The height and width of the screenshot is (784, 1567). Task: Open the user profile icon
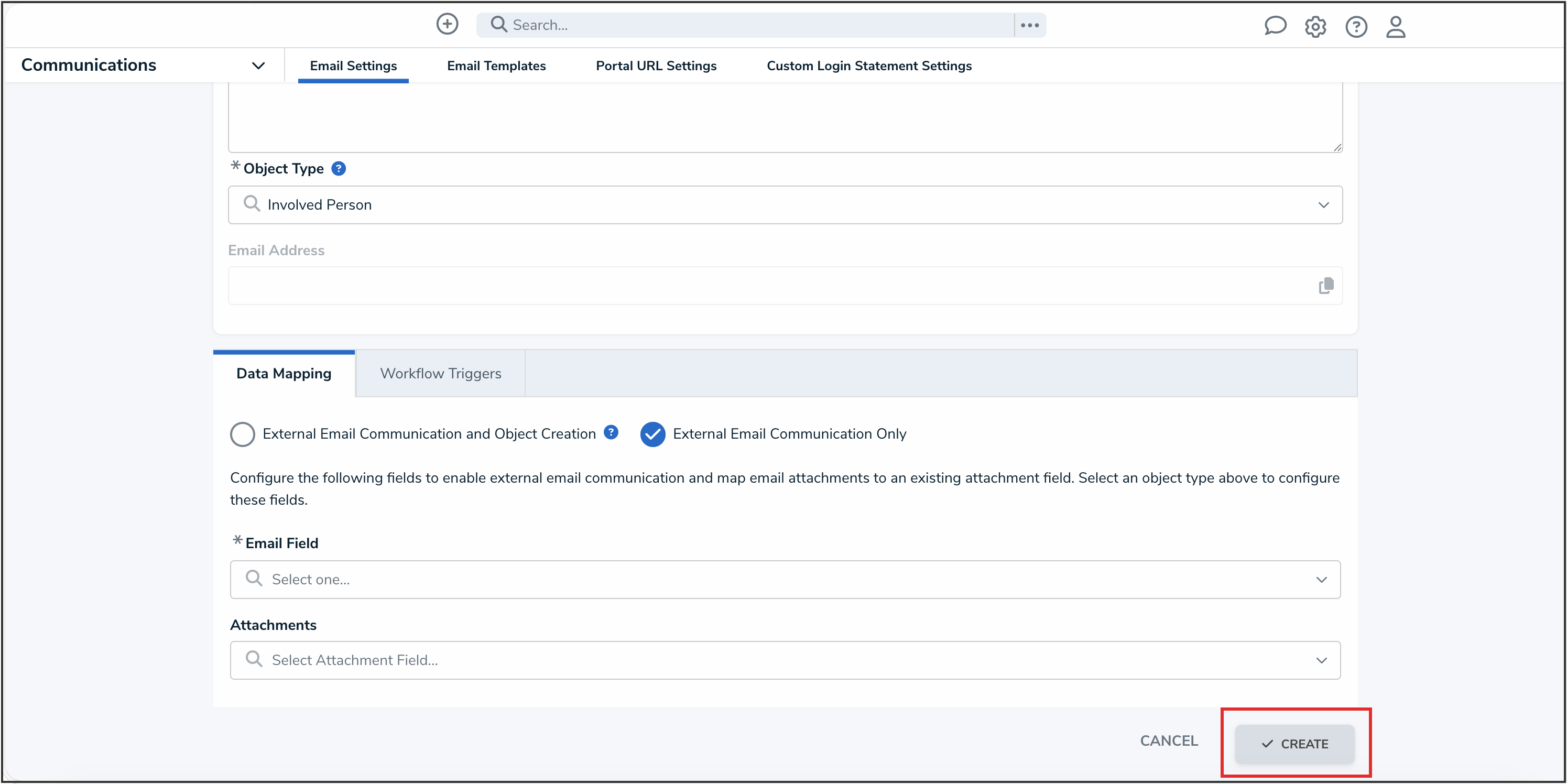1396,27
